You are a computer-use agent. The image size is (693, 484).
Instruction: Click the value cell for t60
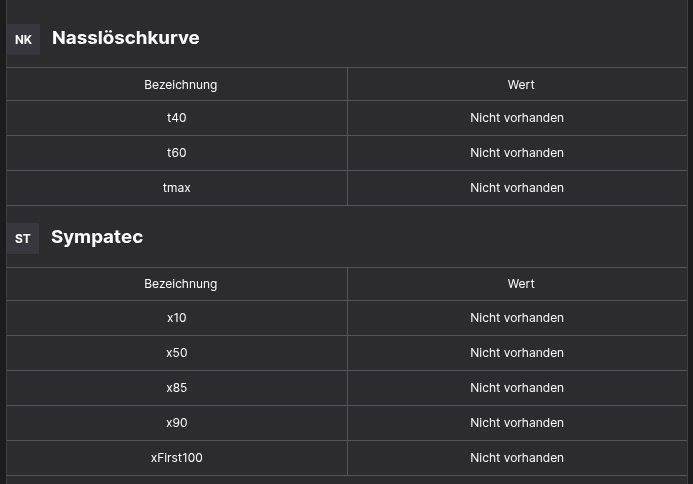(517, 153)
